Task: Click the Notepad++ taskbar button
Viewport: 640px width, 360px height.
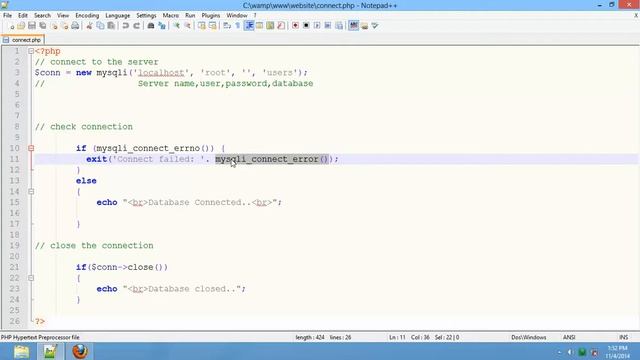Action: 50,351
